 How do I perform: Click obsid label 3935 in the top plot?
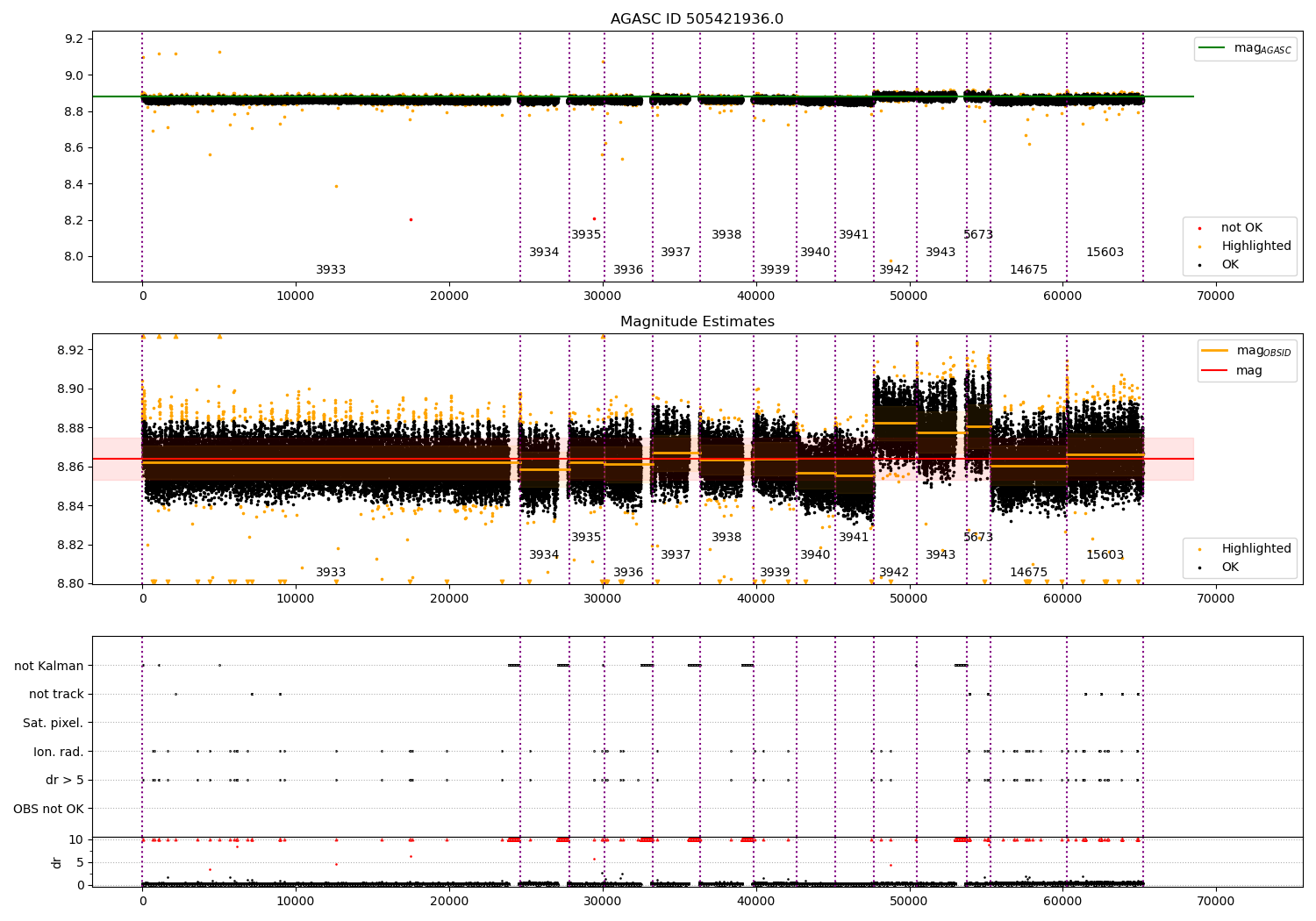[586, 235]
